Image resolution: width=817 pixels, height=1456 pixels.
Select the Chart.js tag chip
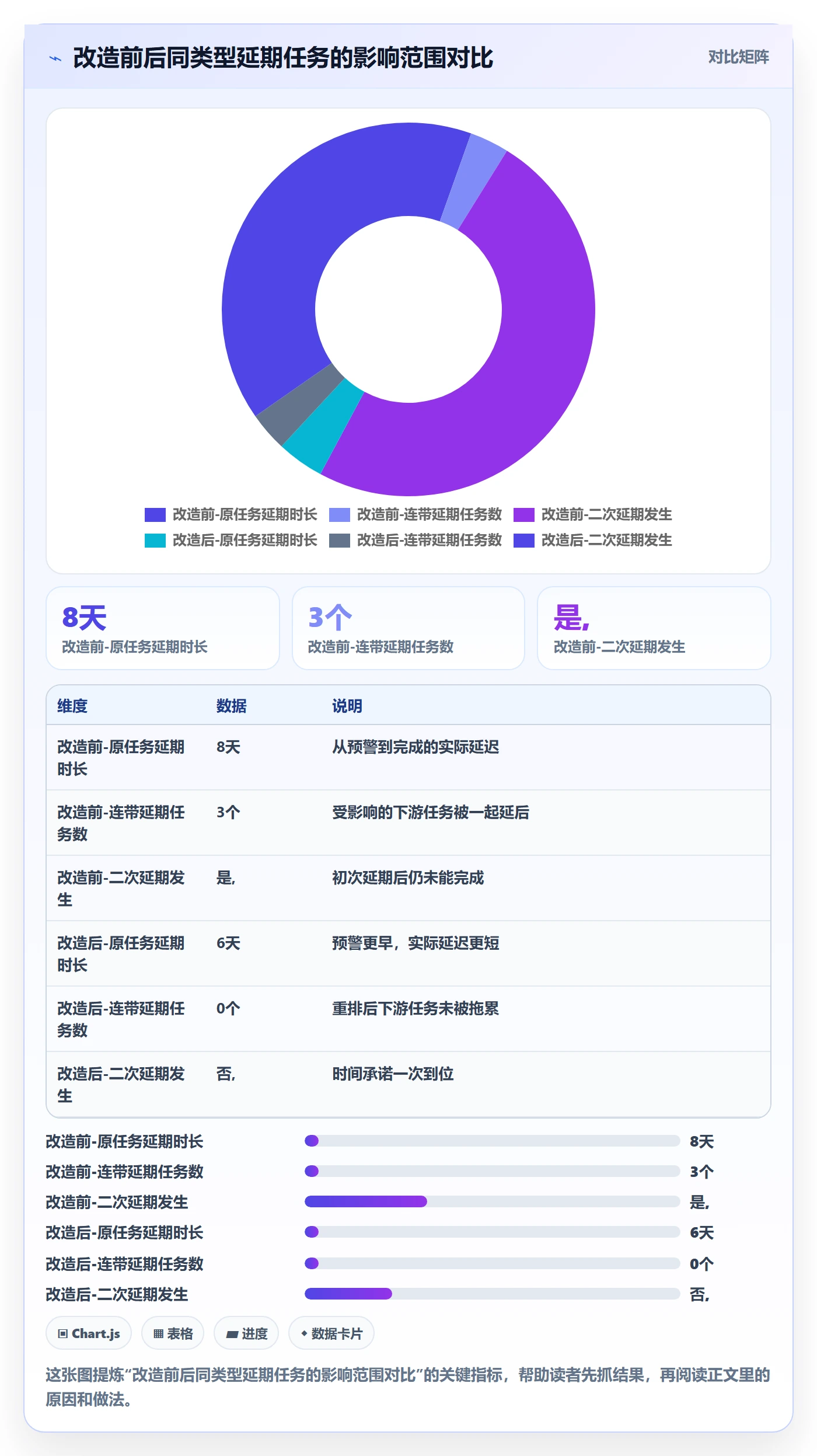(x=89, y=1333)
